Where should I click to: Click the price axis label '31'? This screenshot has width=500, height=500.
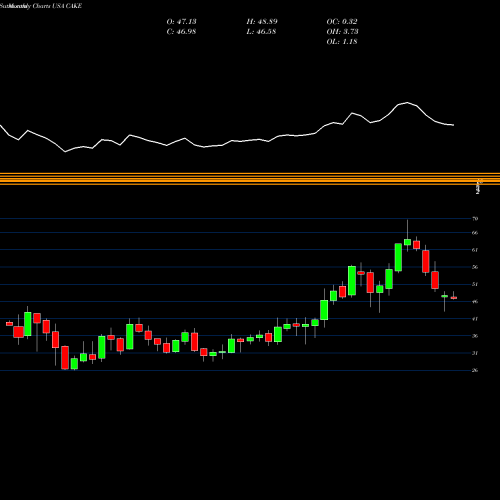[475, 353]
